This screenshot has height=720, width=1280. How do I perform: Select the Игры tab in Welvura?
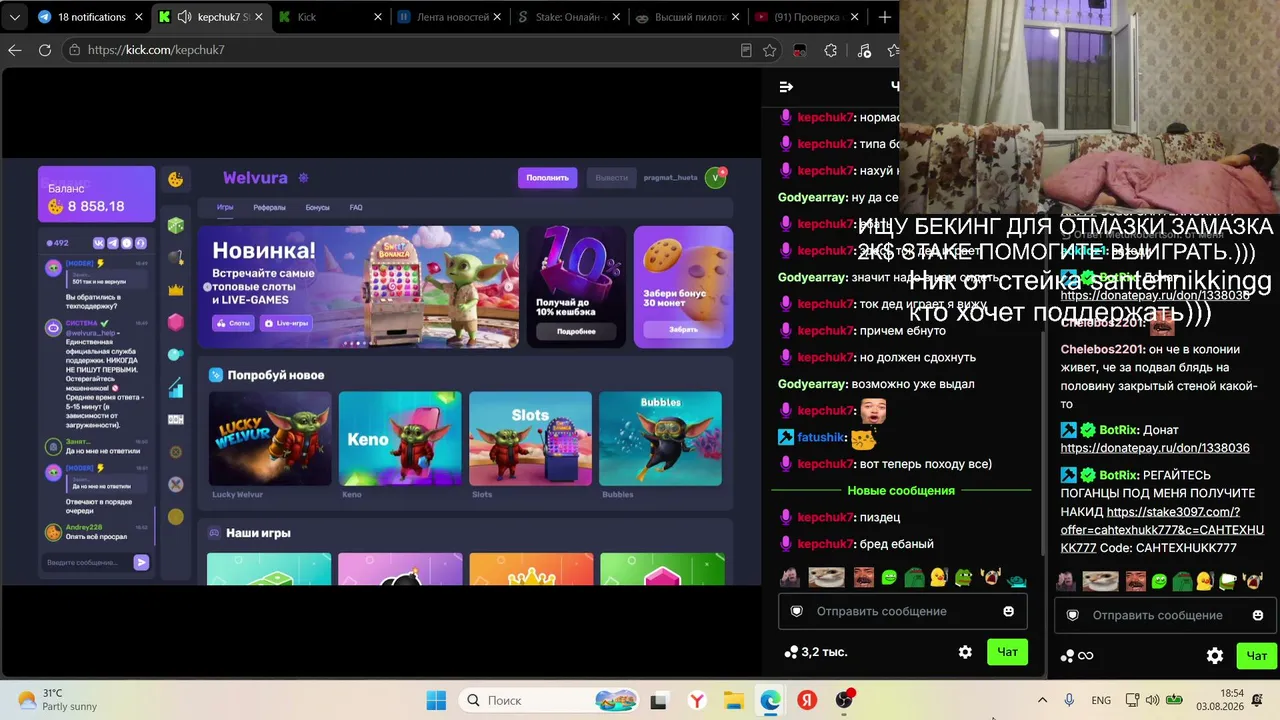point(225,207)
